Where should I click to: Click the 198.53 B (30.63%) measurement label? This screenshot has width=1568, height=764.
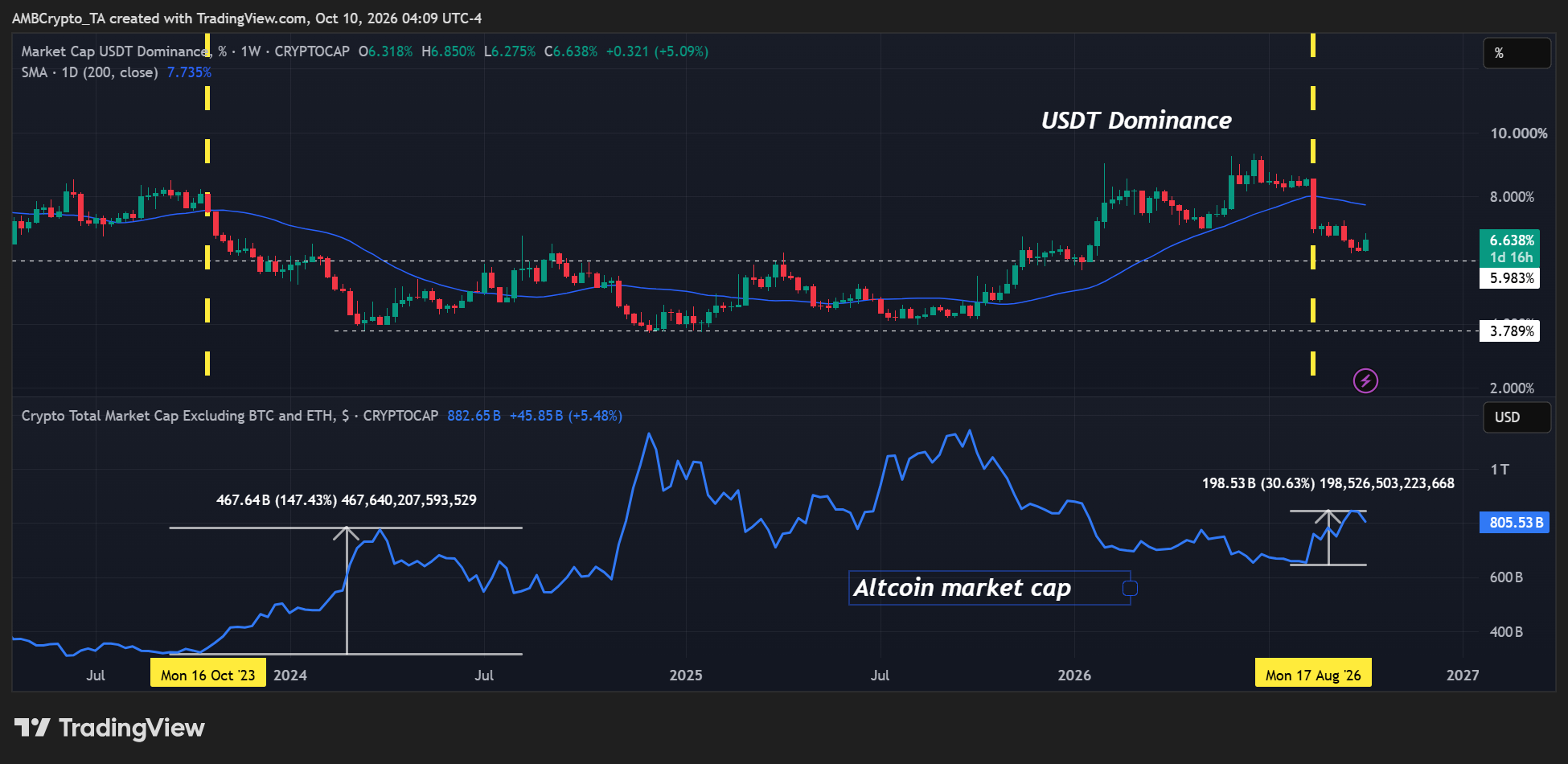pyautogui.click(x=1328, y=483)
